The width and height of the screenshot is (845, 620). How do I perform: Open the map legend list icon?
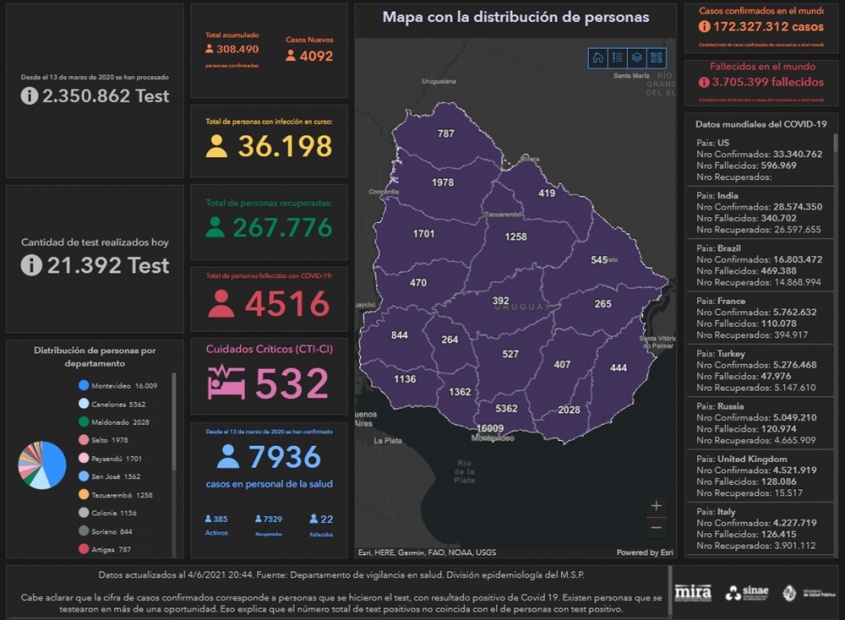pyautogui.click(x=617, y=58)
